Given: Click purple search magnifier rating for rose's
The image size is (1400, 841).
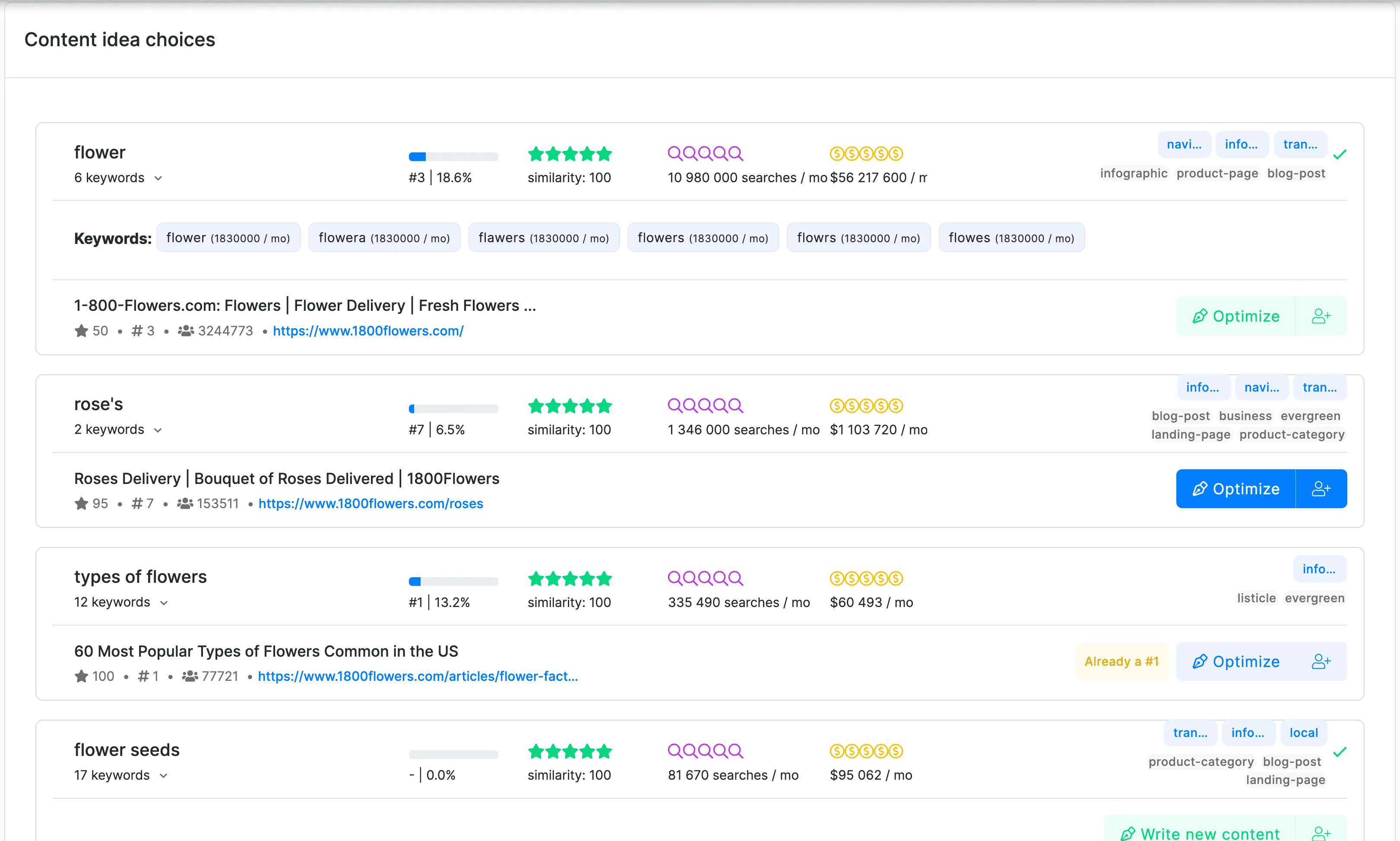Looking at the screenshot, I should pyautogui.click(x=705, y=406).
